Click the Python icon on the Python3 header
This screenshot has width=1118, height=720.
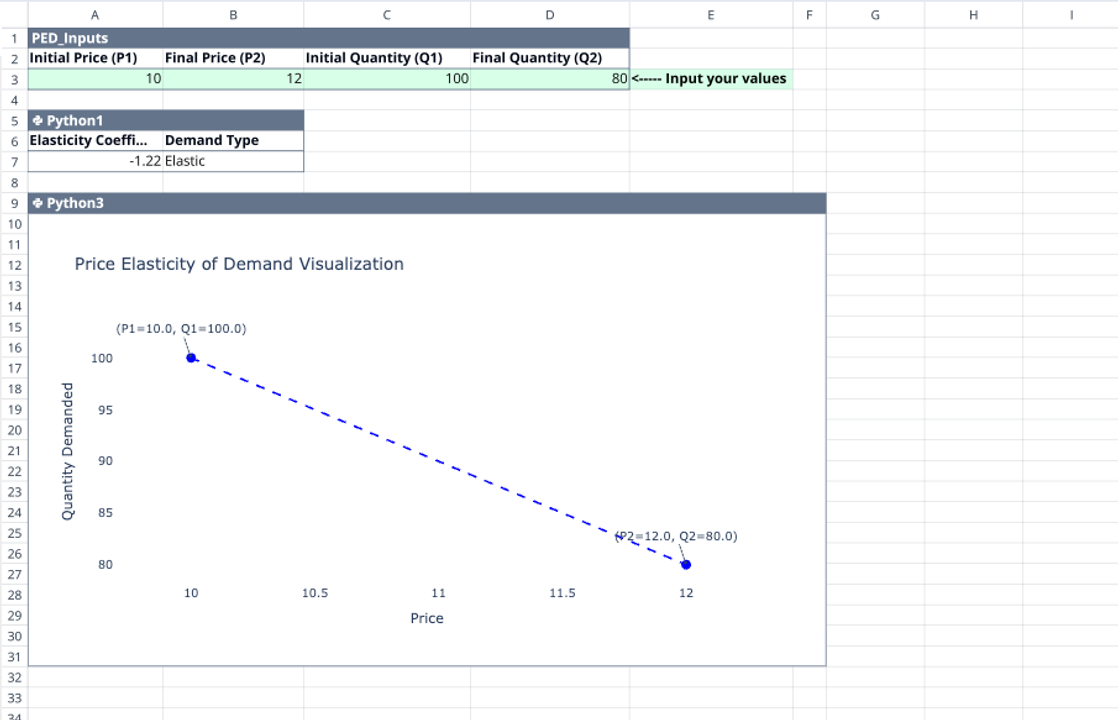pos(38,203)
